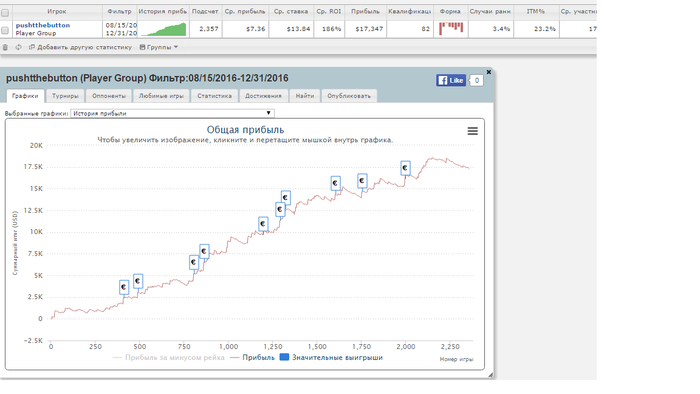Sort by the Фильтр column header
Screen dimensions: 700x394
coord(120,12)
